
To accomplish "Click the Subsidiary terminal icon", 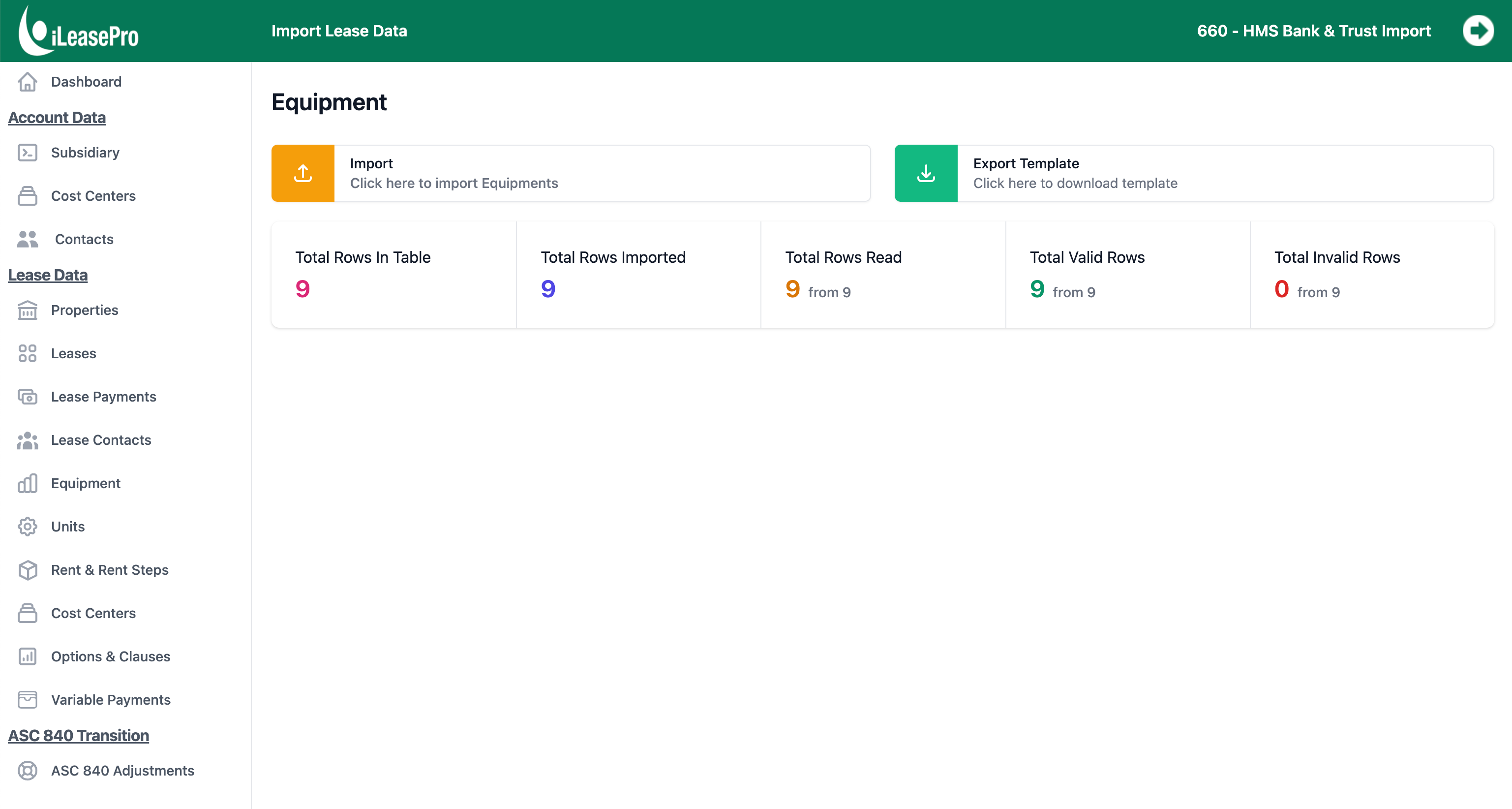I will [27, 153].
